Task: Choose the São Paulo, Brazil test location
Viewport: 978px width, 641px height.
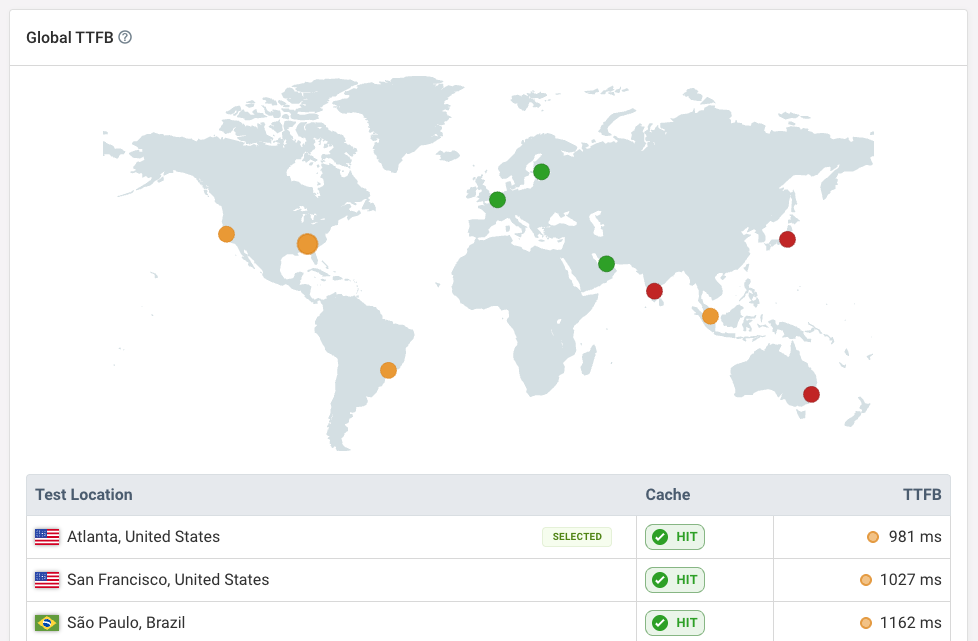Action: pos(126,623)
